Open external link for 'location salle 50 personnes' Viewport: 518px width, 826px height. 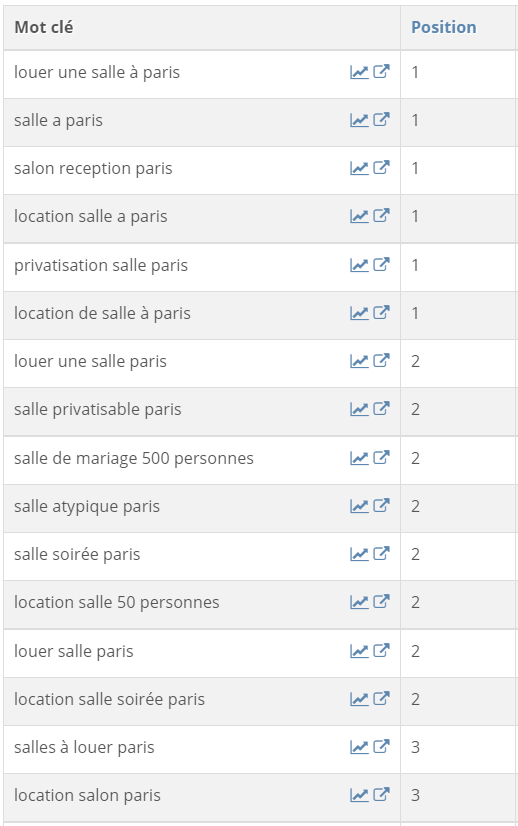tap(382, 602)
